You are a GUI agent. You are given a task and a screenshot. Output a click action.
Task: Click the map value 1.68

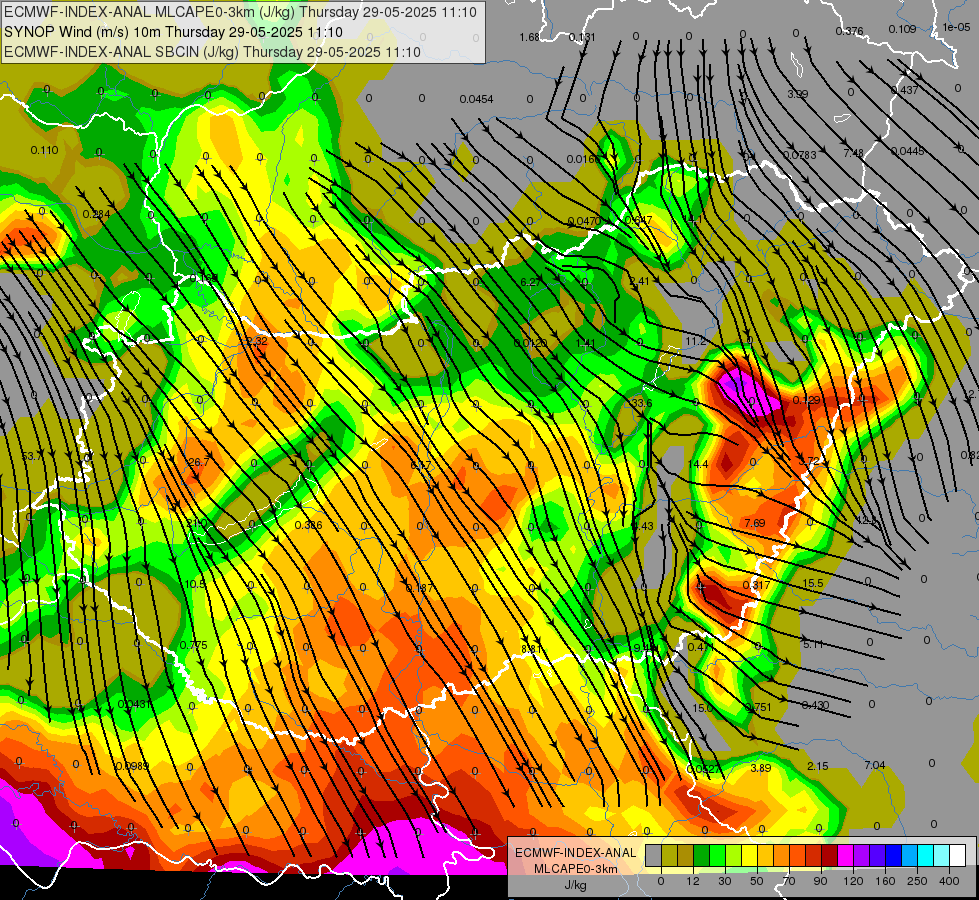pyautogui.click(x=529, y=37)
